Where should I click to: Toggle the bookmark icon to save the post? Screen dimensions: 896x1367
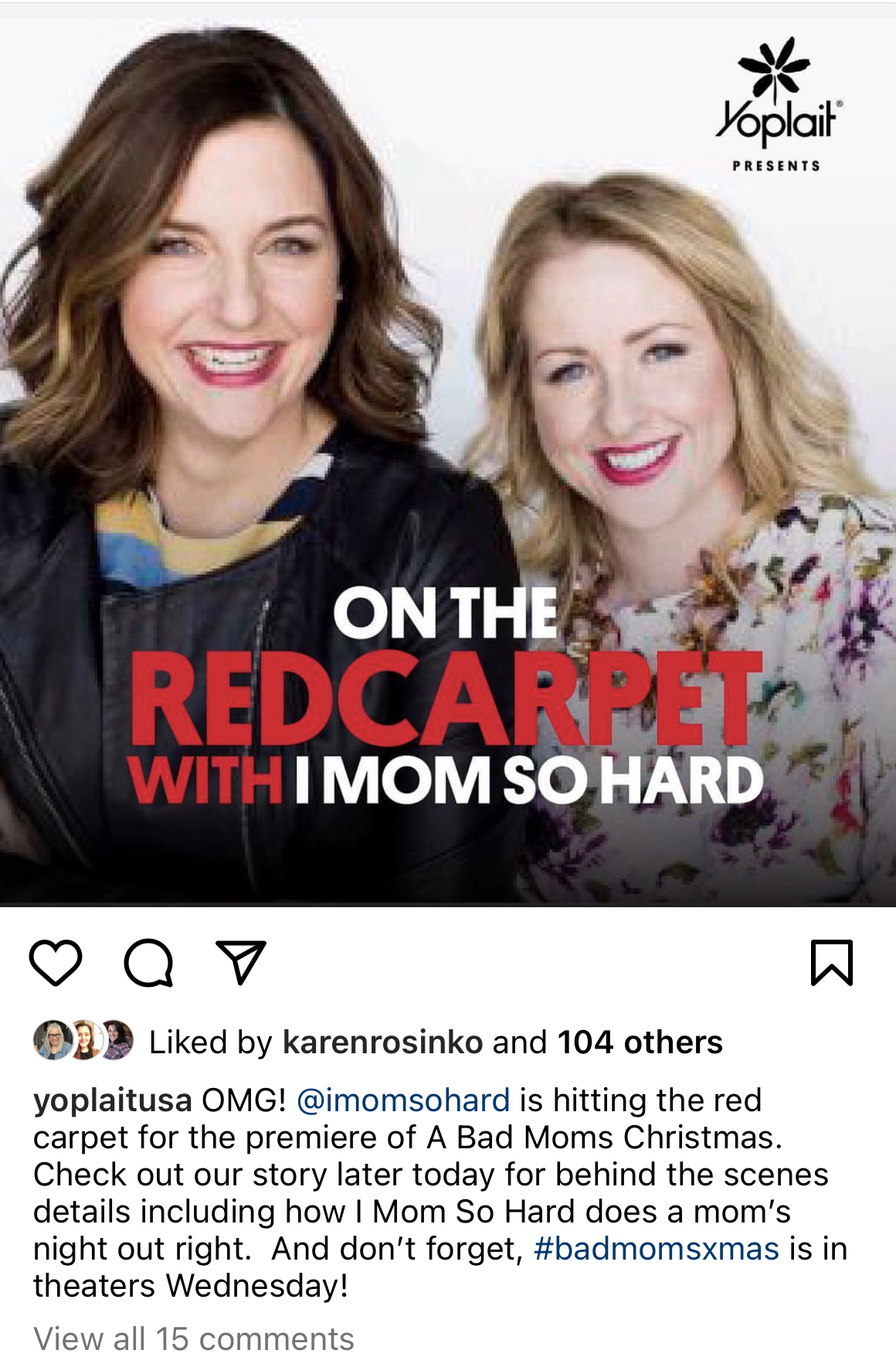tap(832, 963)
